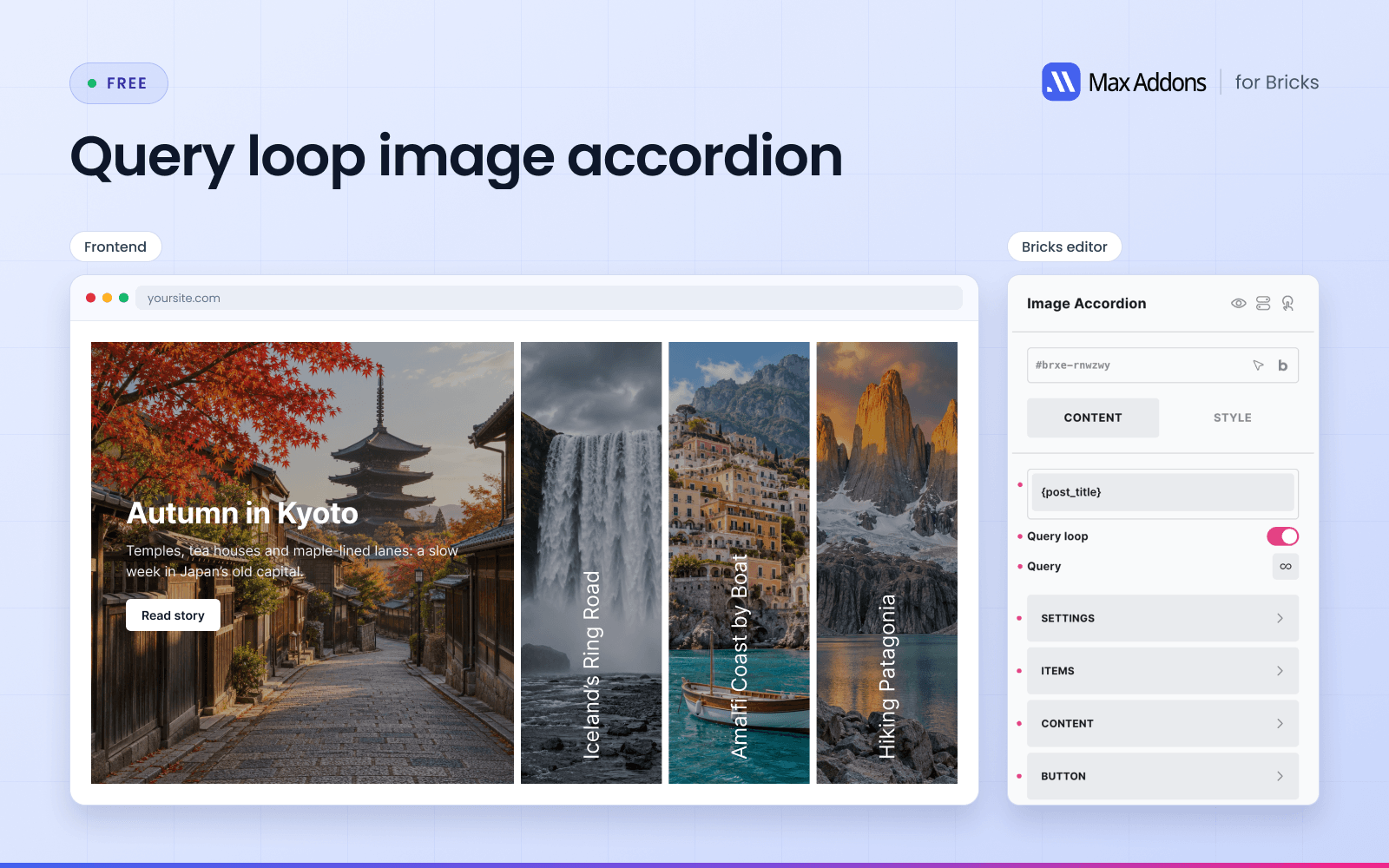Click the interactions pointer-hand icon in panel header
Image resolution: width=1389 pixels, height=868 pixels.
pyautogui.click(x=1287, y=303)
